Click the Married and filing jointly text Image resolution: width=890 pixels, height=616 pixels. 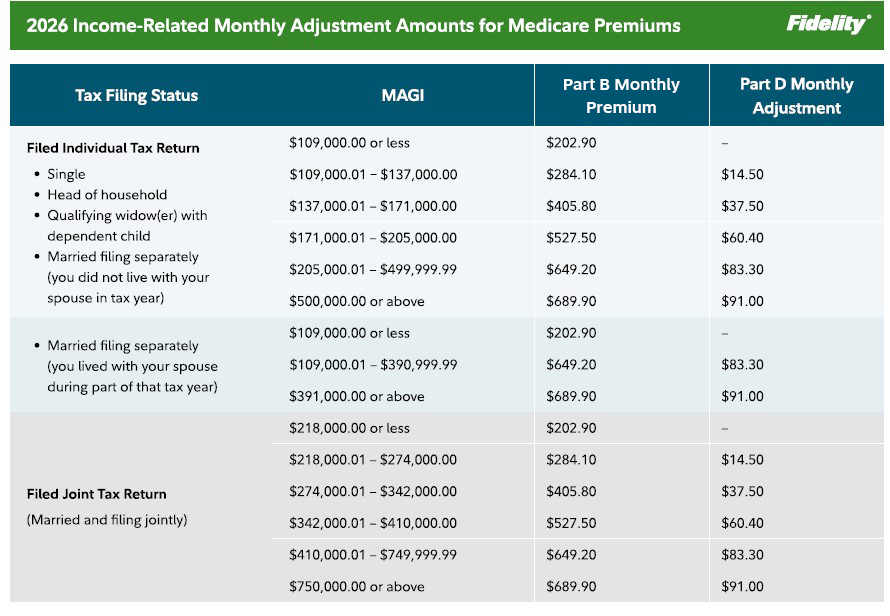click(107, 520)
